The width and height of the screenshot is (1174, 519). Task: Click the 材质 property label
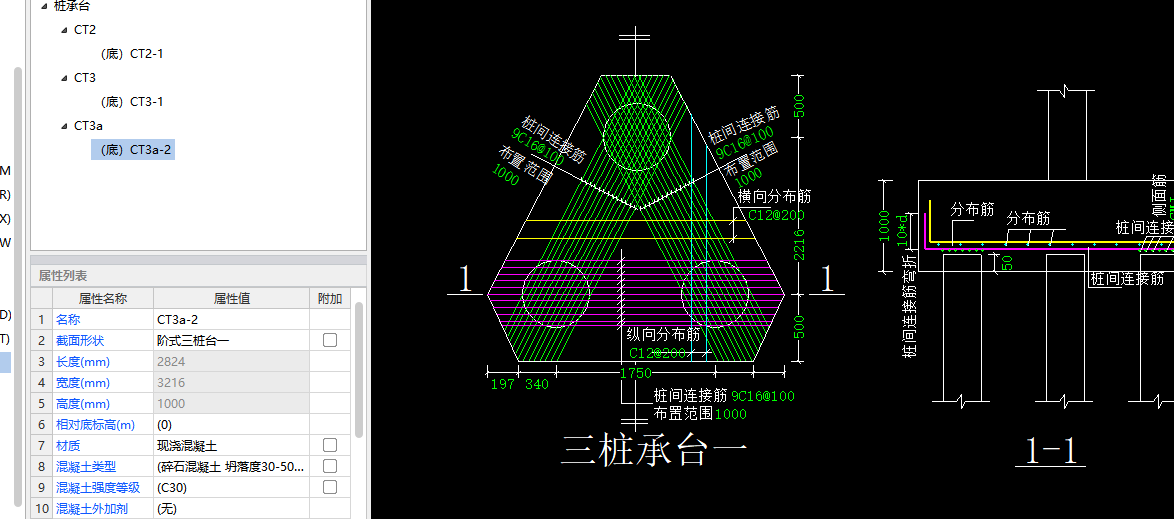click(69, 446)
